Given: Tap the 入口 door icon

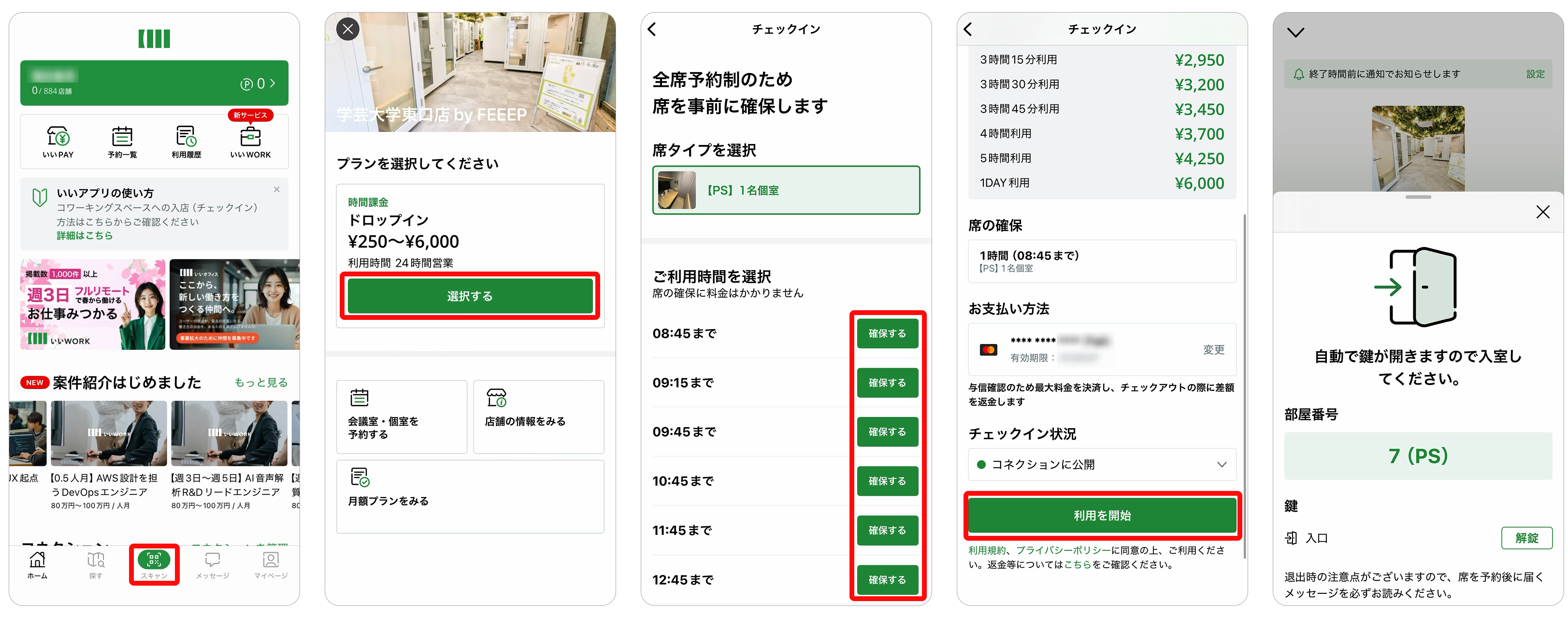Looking at the screenshot, I should pyautogui.click(x=1291, y=538).
